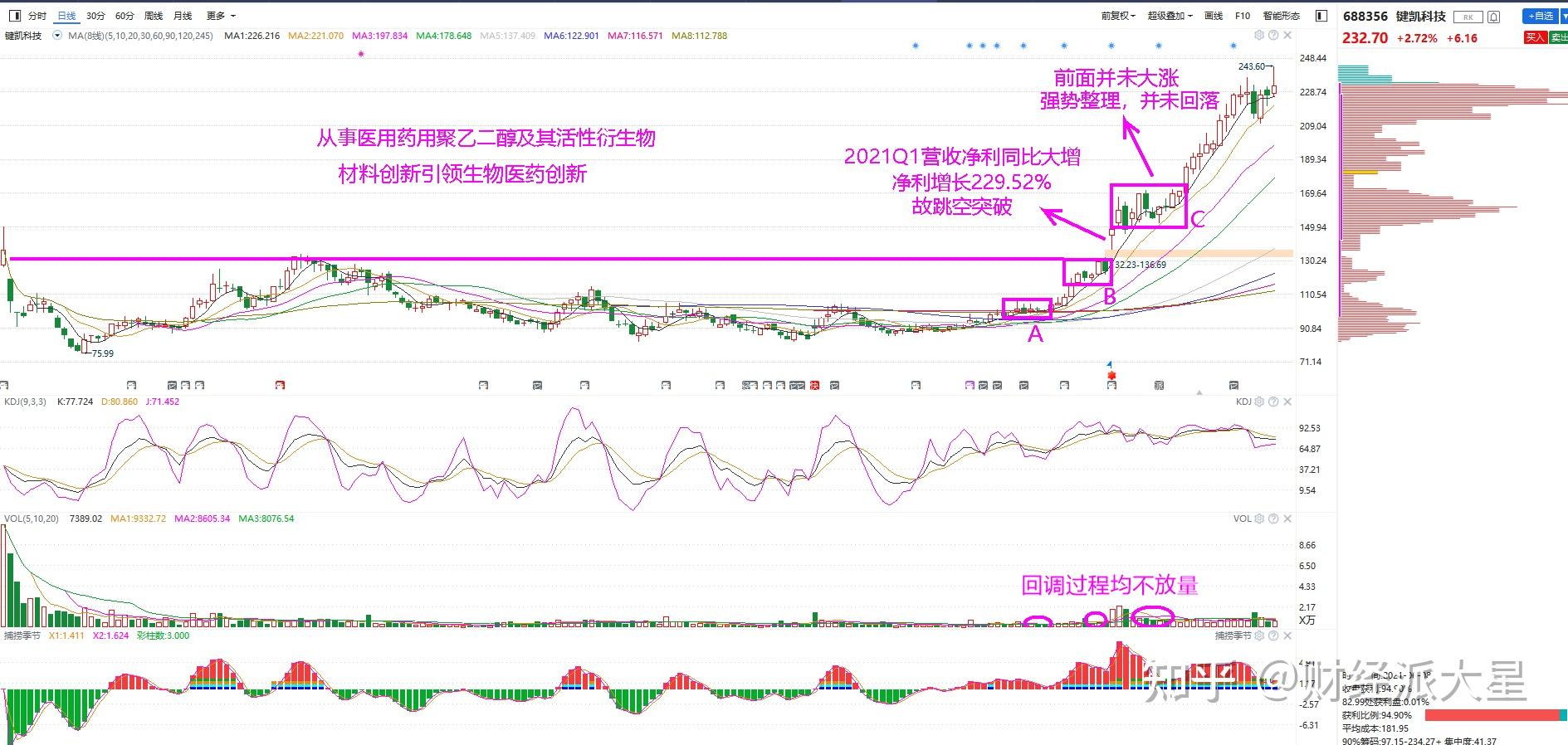The width and height of the screenshot is (1568, 745).
Task: Toggle the greyed MA5:137.409 line
Action: pos(508,36)
